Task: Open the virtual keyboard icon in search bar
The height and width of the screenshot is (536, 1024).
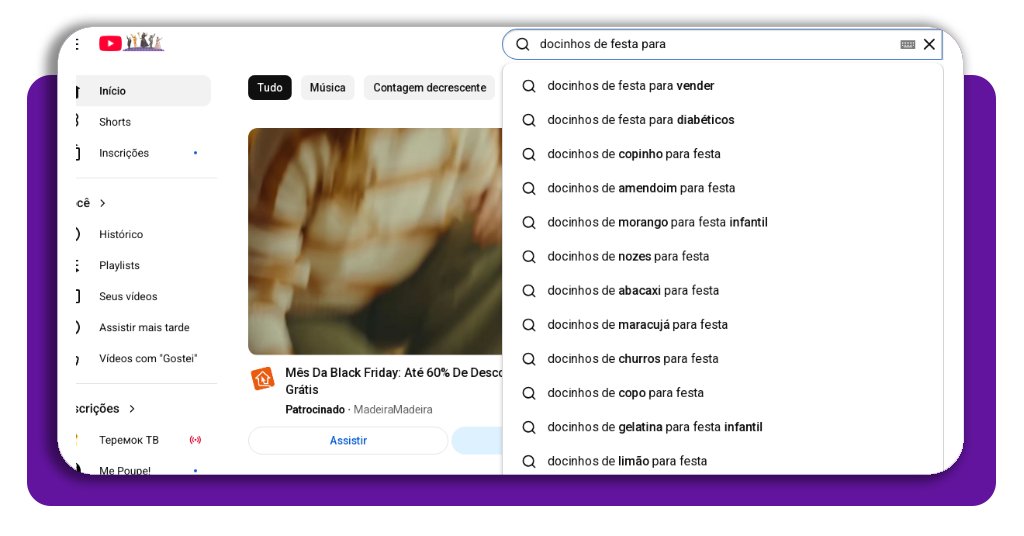Action: click(907, 44)
